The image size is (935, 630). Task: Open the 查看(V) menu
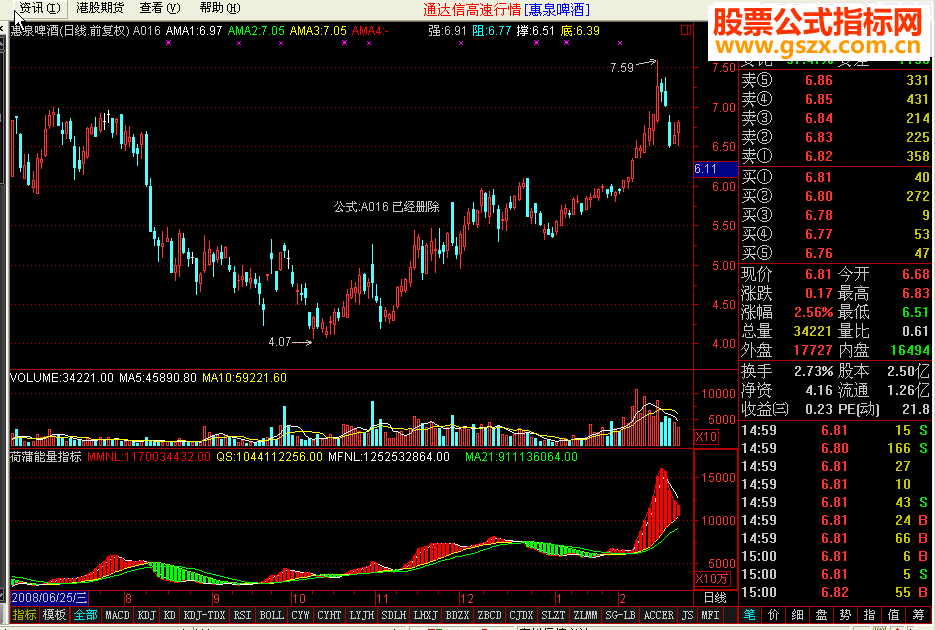160,8
